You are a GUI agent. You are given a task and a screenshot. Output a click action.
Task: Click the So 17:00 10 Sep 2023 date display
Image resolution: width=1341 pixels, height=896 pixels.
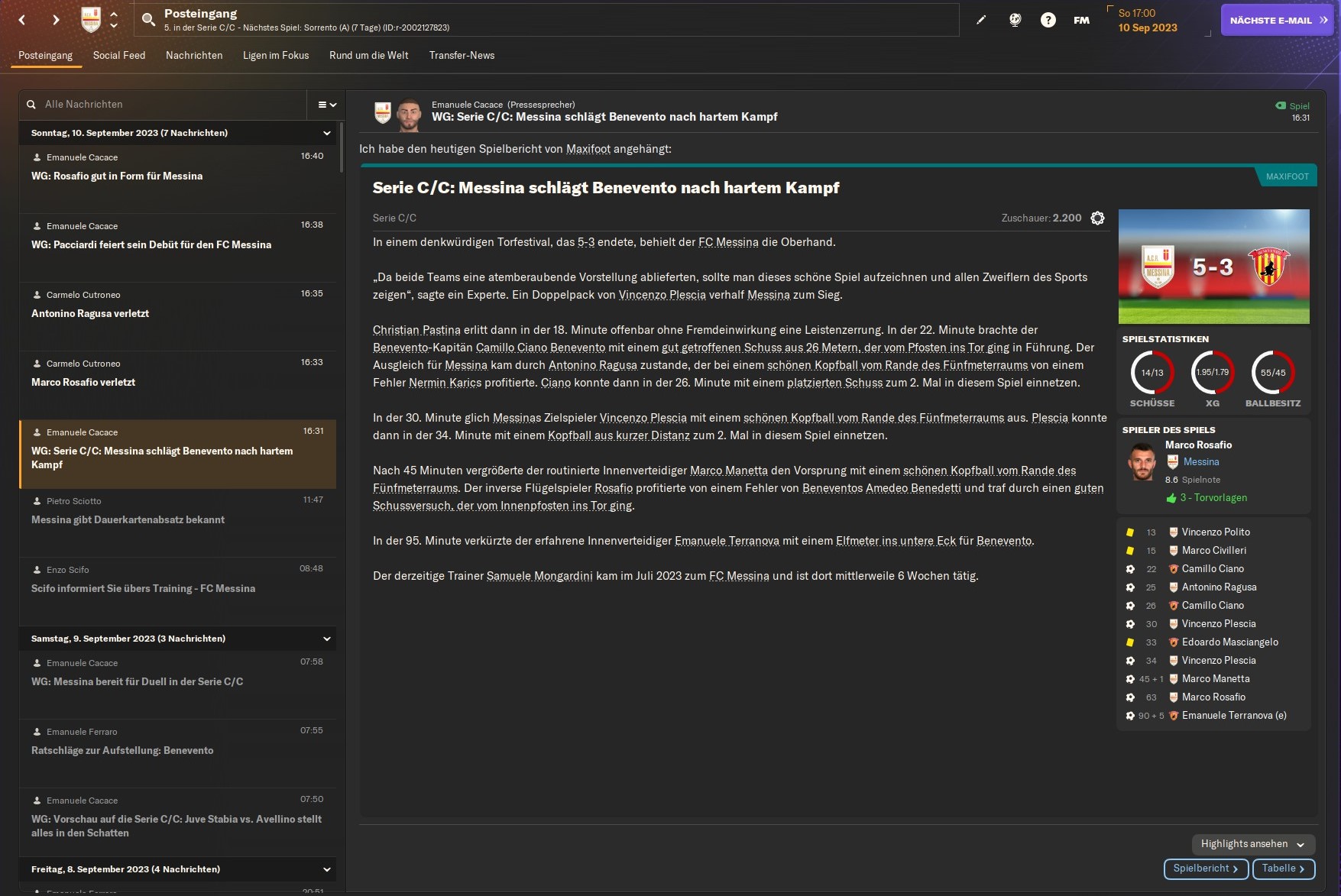pyautogui.click(x=1148, y=21)
